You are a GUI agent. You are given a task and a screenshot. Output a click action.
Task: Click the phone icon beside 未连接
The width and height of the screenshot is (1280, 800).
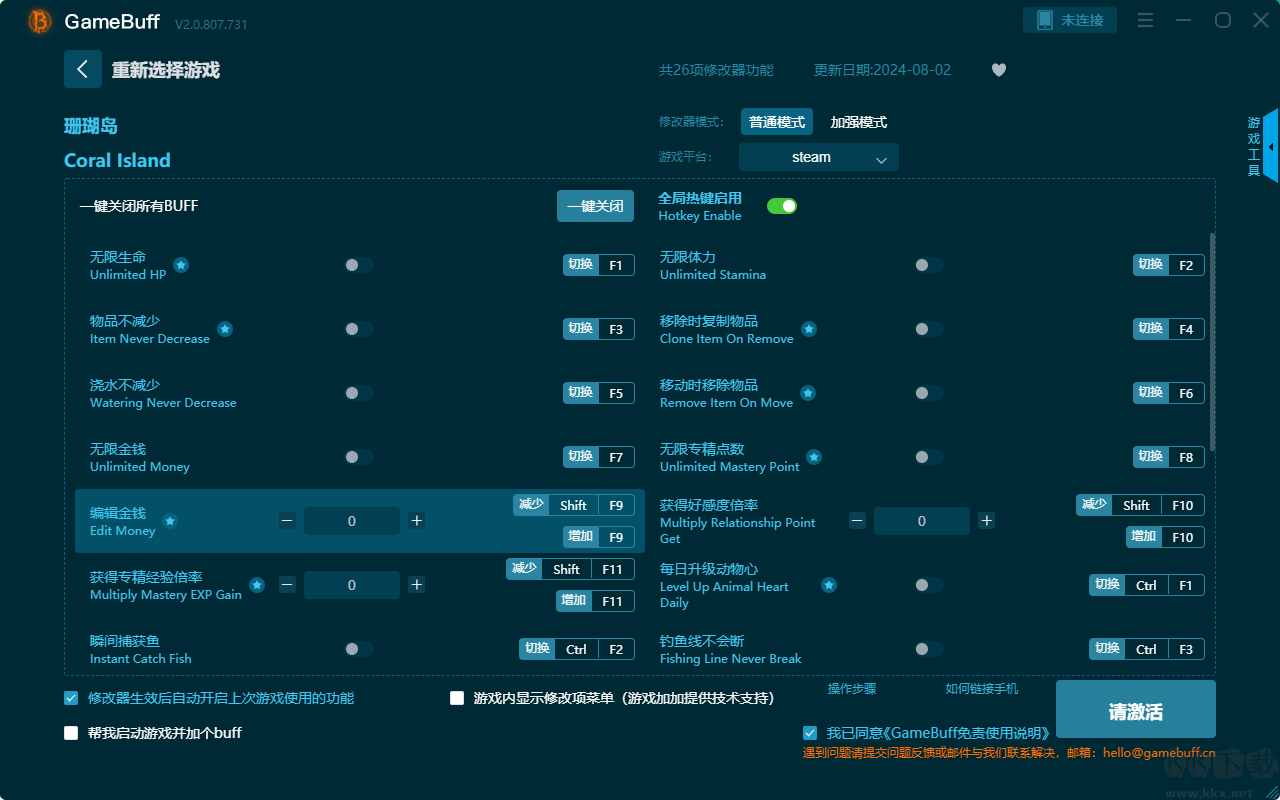[x=1045, y=20]
